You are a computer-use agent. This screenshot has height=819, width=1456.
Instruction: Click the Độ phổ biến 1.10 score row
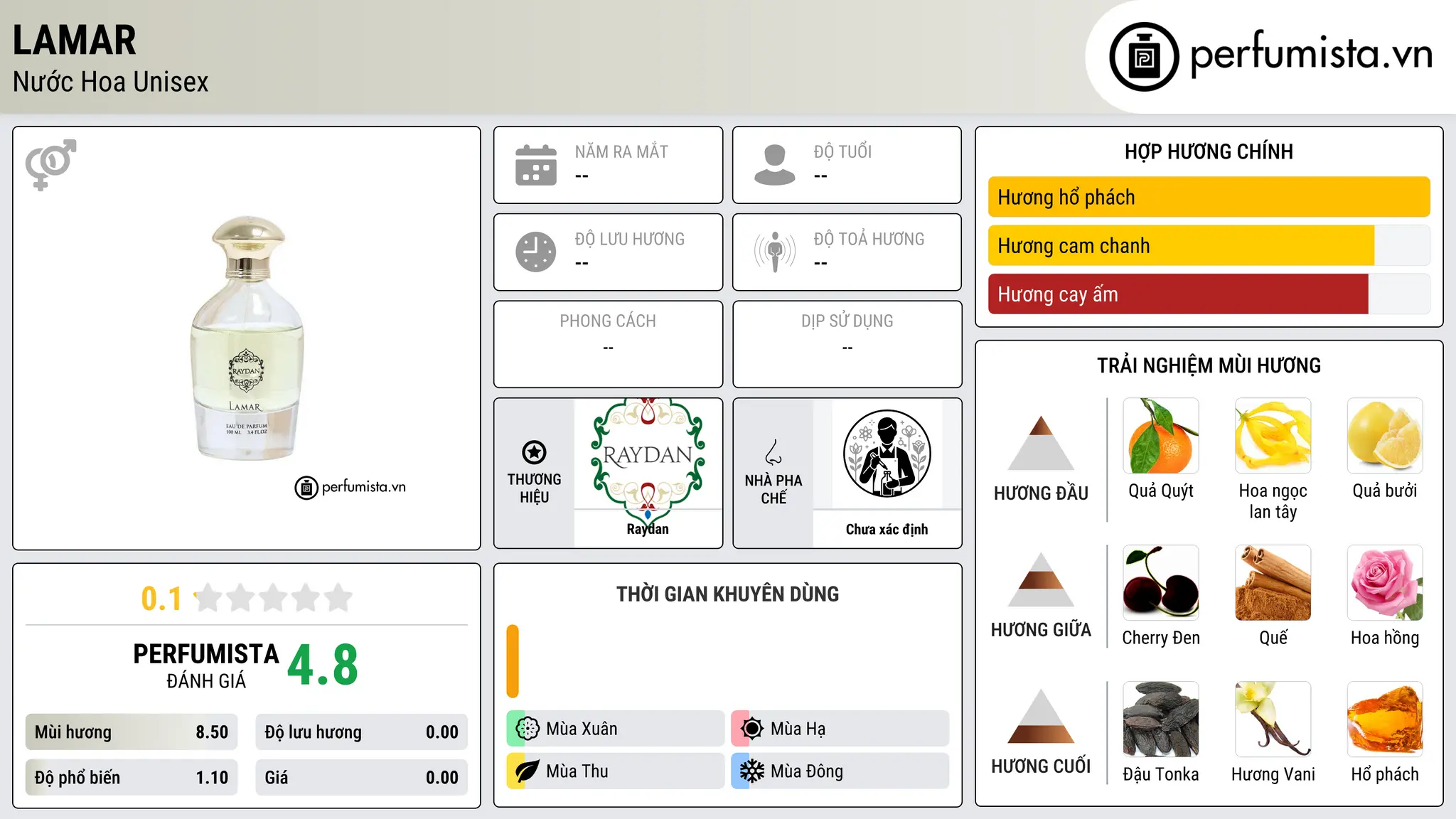tap(132, 778)
